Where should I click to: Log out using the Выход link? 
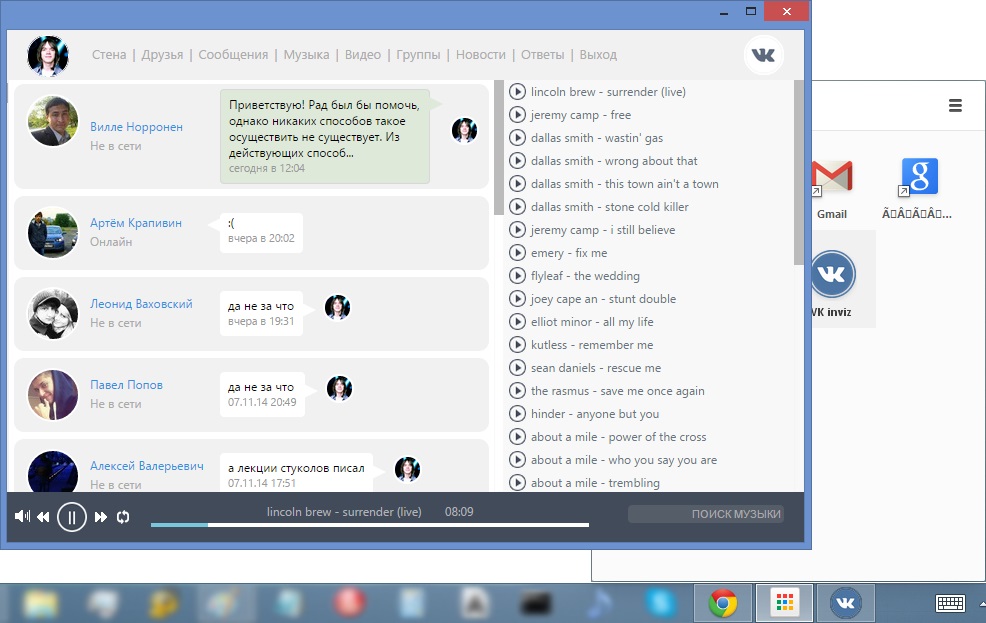point(598,55)
